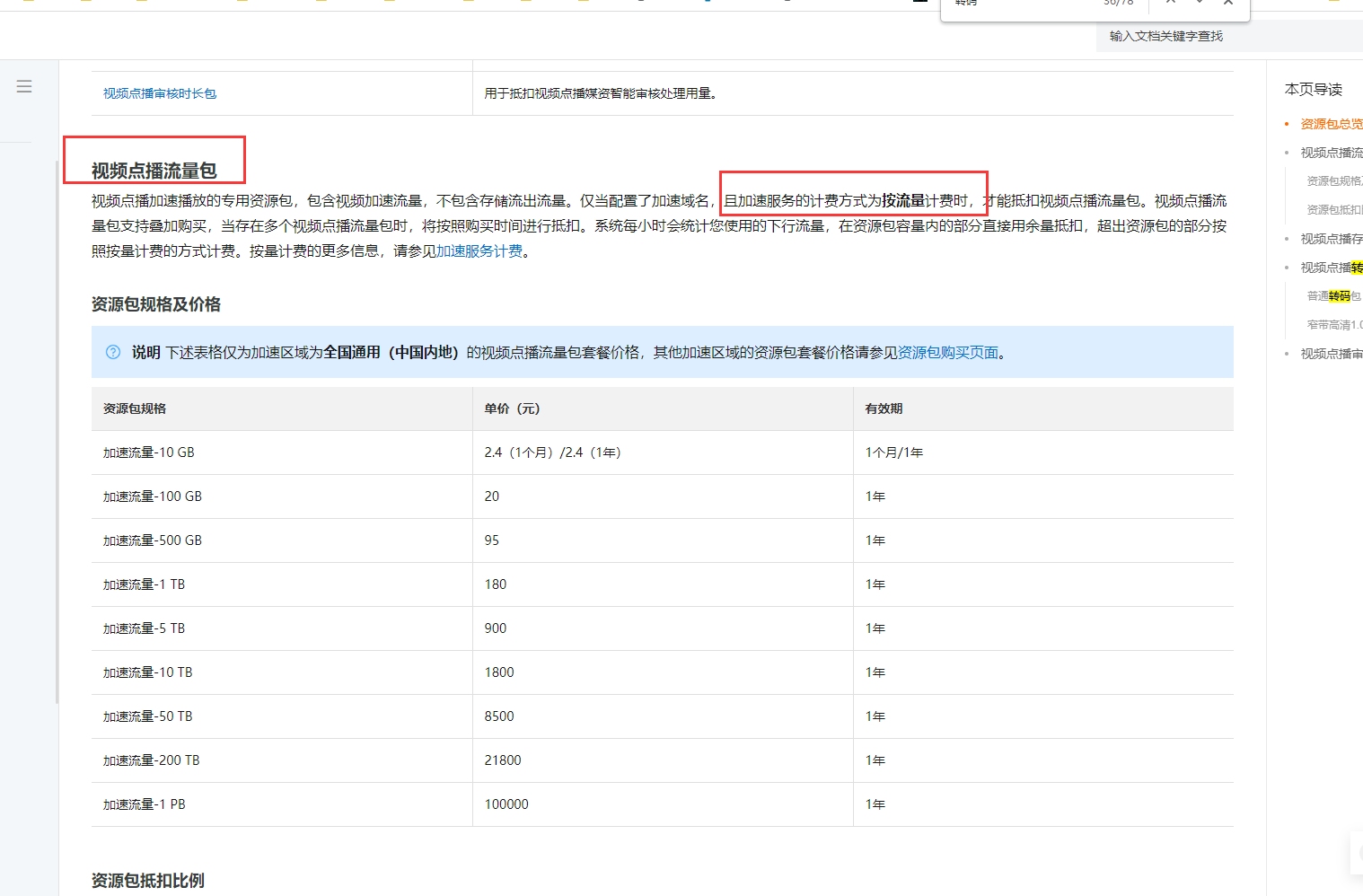Select the 加速流量-10 TB cell
Image resolution: width=1363 pixels, height=896 pixels.
point(282,672)
